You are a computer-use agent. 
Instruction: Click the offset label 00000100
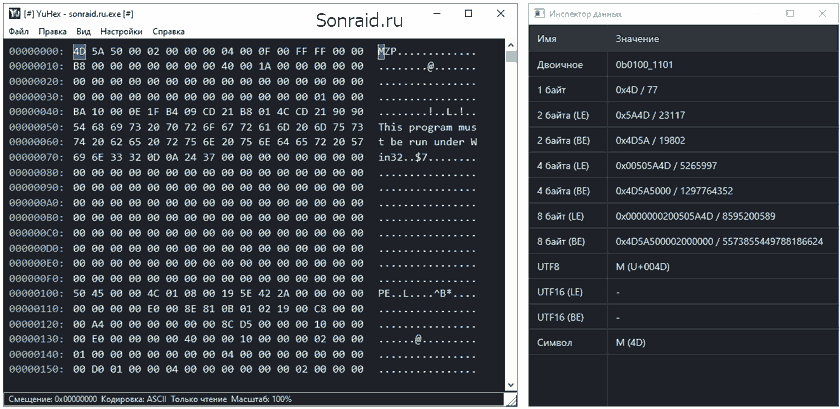tap(36, 294)
